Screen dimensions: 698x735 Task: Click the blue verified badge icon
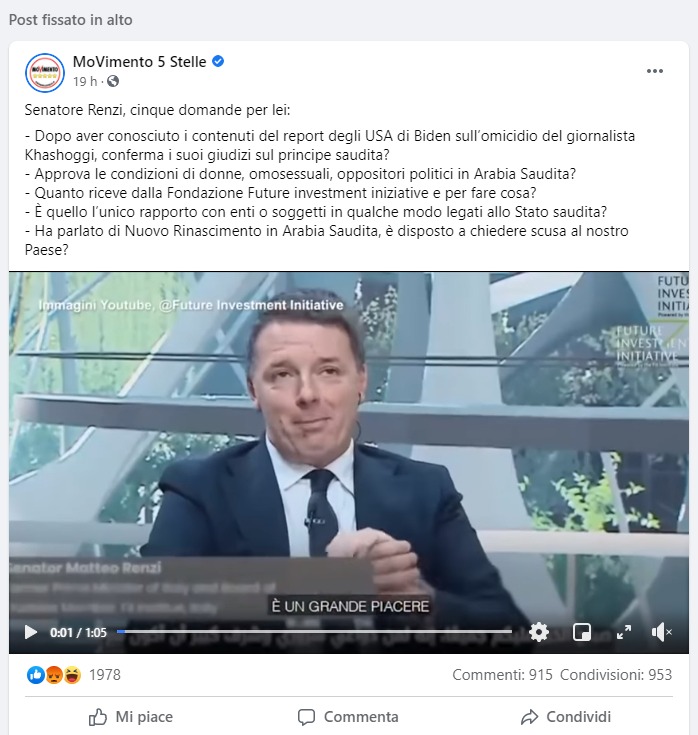tap(218, 61)
